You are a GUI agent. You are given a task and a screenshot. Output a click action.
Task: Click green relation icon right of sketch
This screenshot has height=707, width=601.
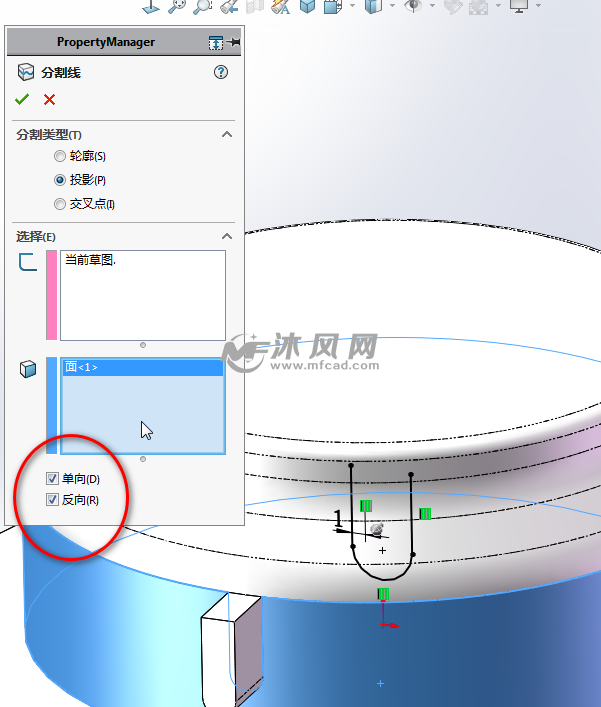pos(425,514)
